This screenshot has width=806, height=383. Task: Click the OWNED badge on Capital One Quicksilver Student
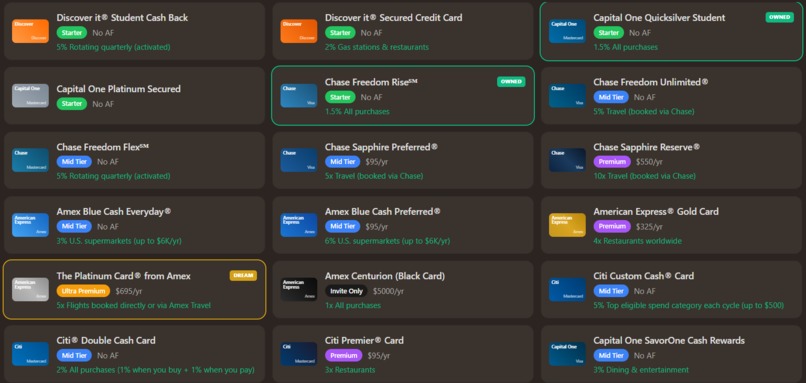[779, 17]
